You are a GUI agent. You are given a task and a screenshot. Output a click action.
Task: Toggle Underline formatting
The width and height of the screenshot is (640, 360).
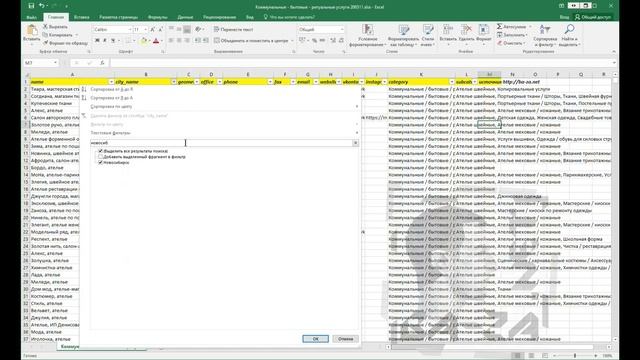[113, 40]
